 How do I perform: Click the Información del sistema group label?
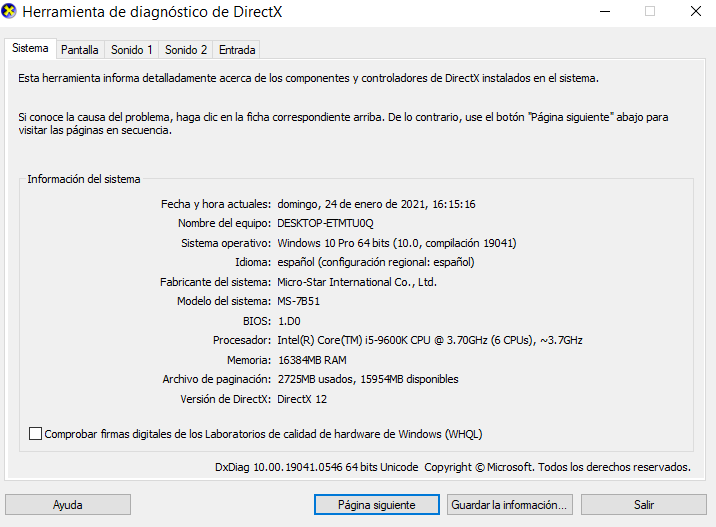click(x=84, y=179)
